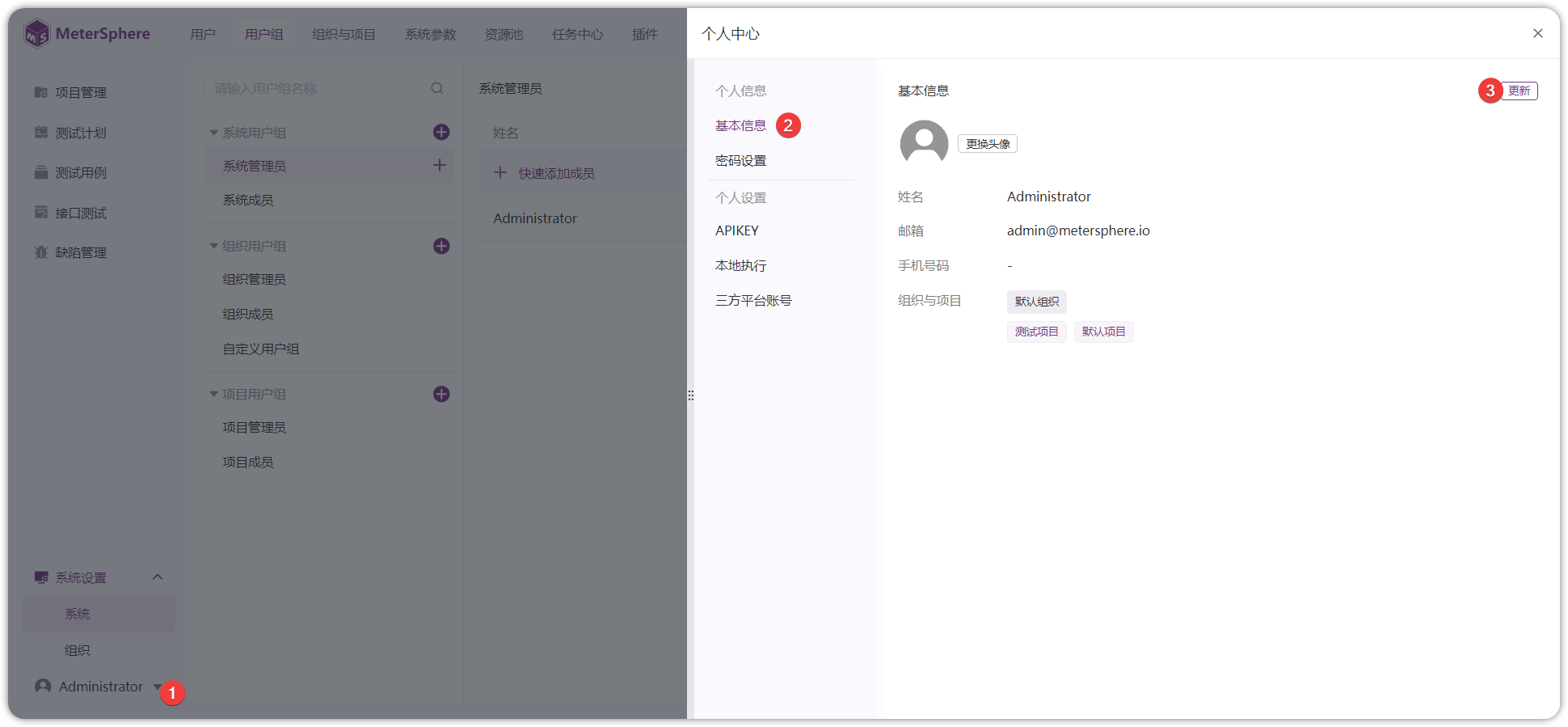Screen dimensions: 1568x727
Task: Click the system settings sidebar icon
Action: click(41, 577)
